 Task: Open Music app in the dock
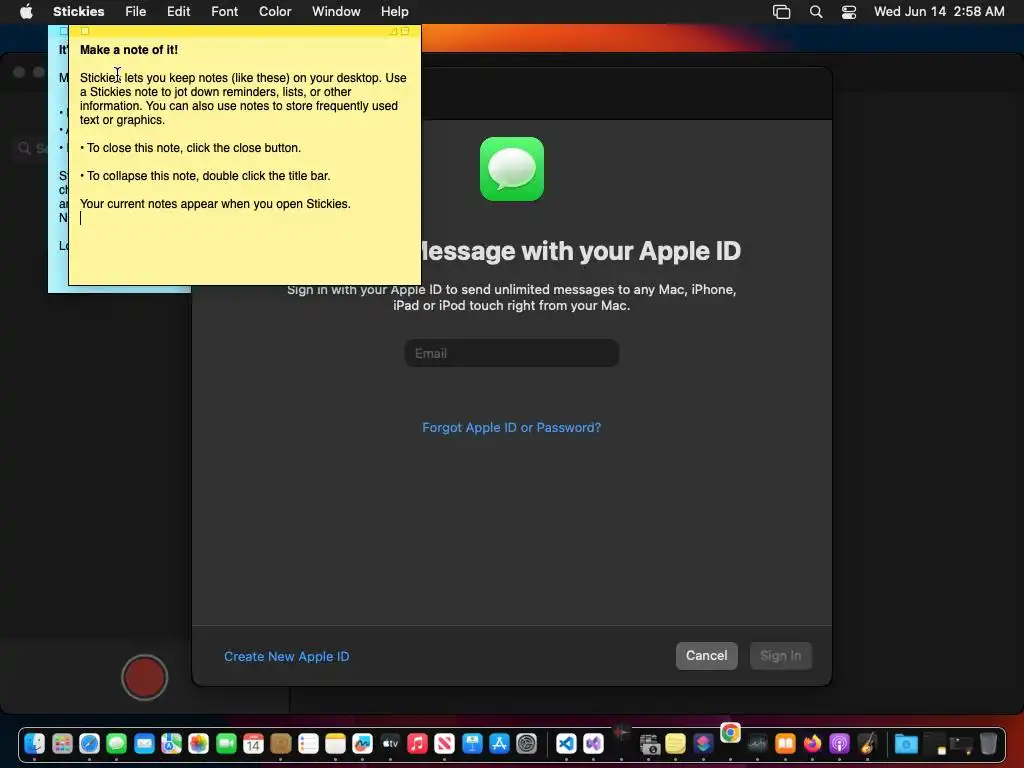[x=417, y=743]
